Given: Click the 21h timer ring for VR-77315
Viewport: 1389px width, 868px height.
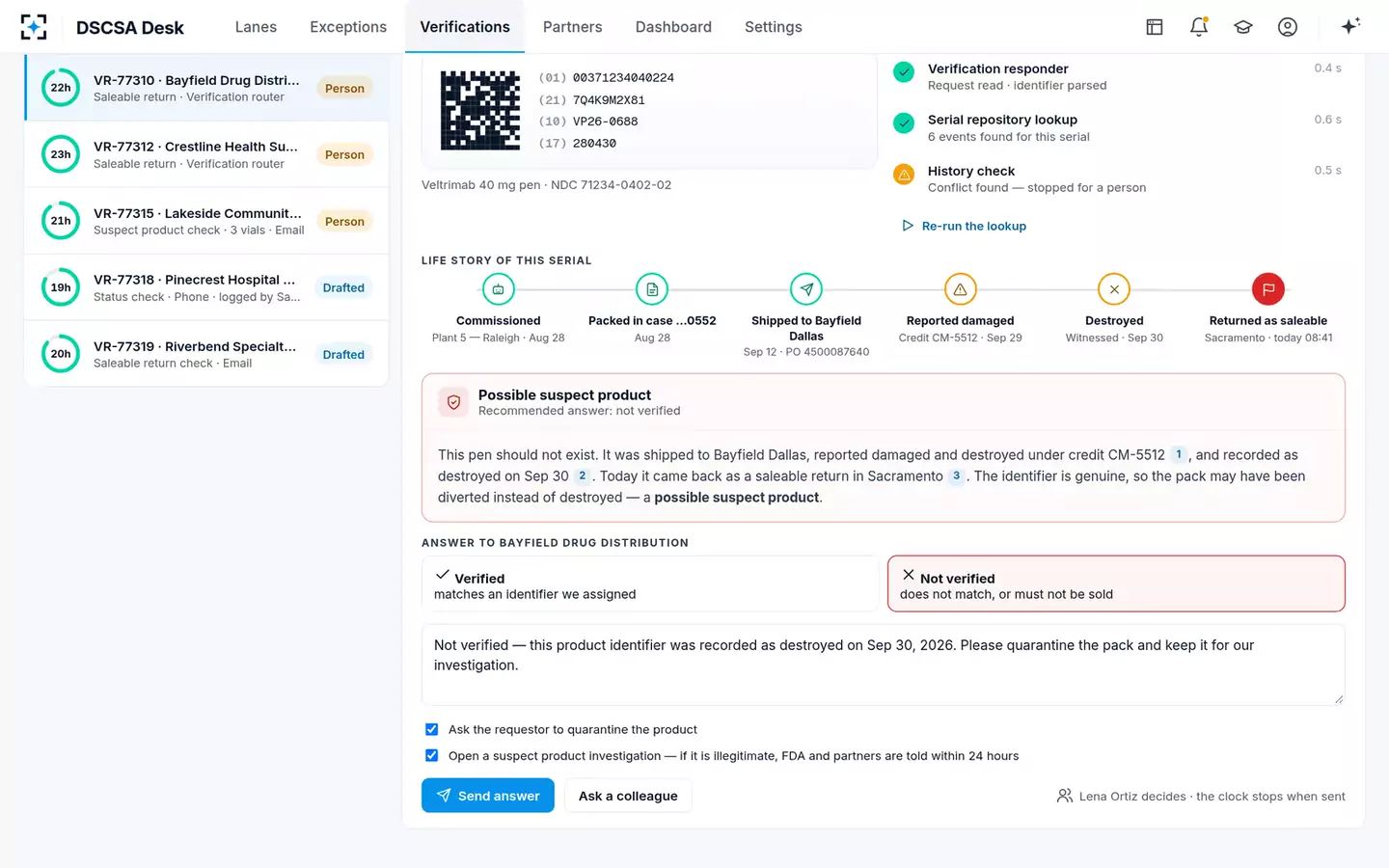Looking at the screenshot, I should click(61, 221).
